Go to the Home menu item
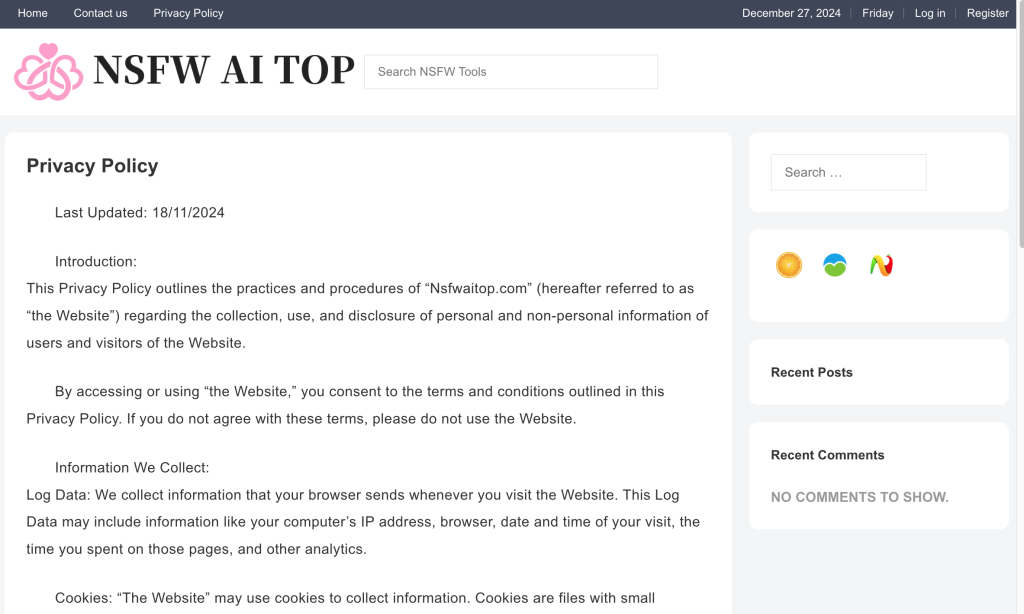1024x614 pixels. tap(33, 13)
